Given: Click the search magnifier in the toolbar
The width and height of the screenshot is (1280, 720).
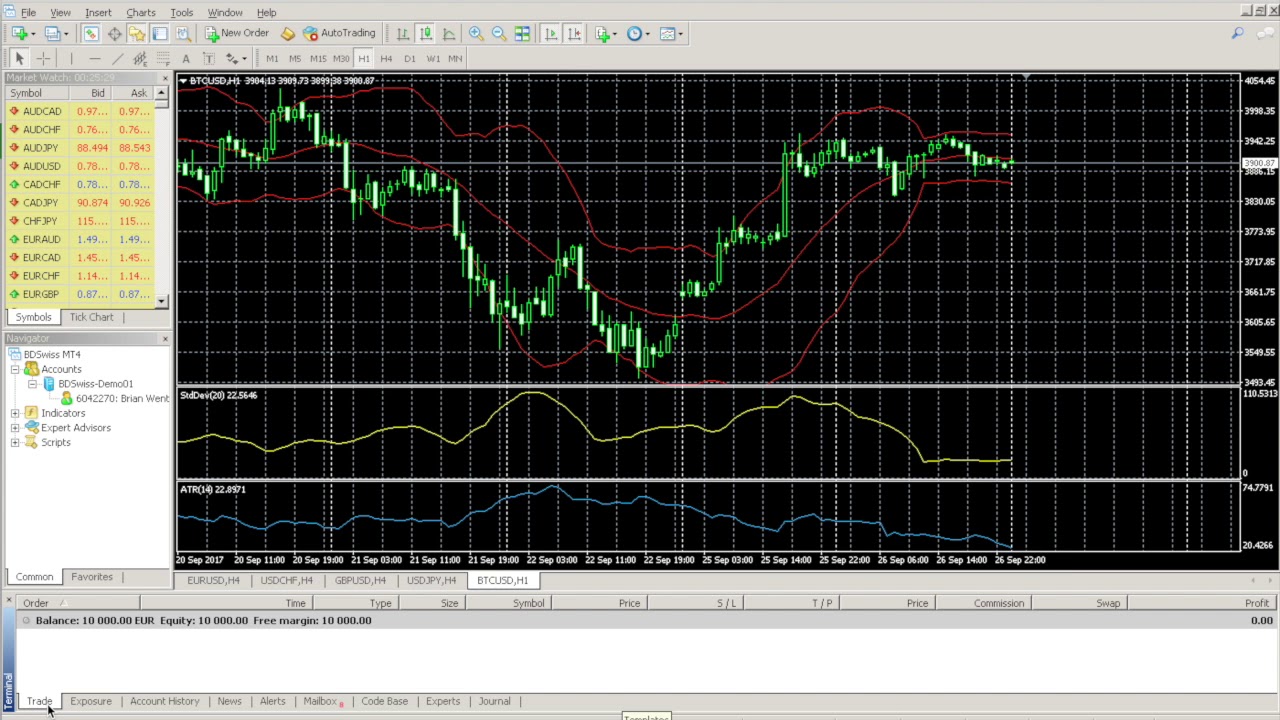Looking at the screenshot, I should coord(1237,33).
